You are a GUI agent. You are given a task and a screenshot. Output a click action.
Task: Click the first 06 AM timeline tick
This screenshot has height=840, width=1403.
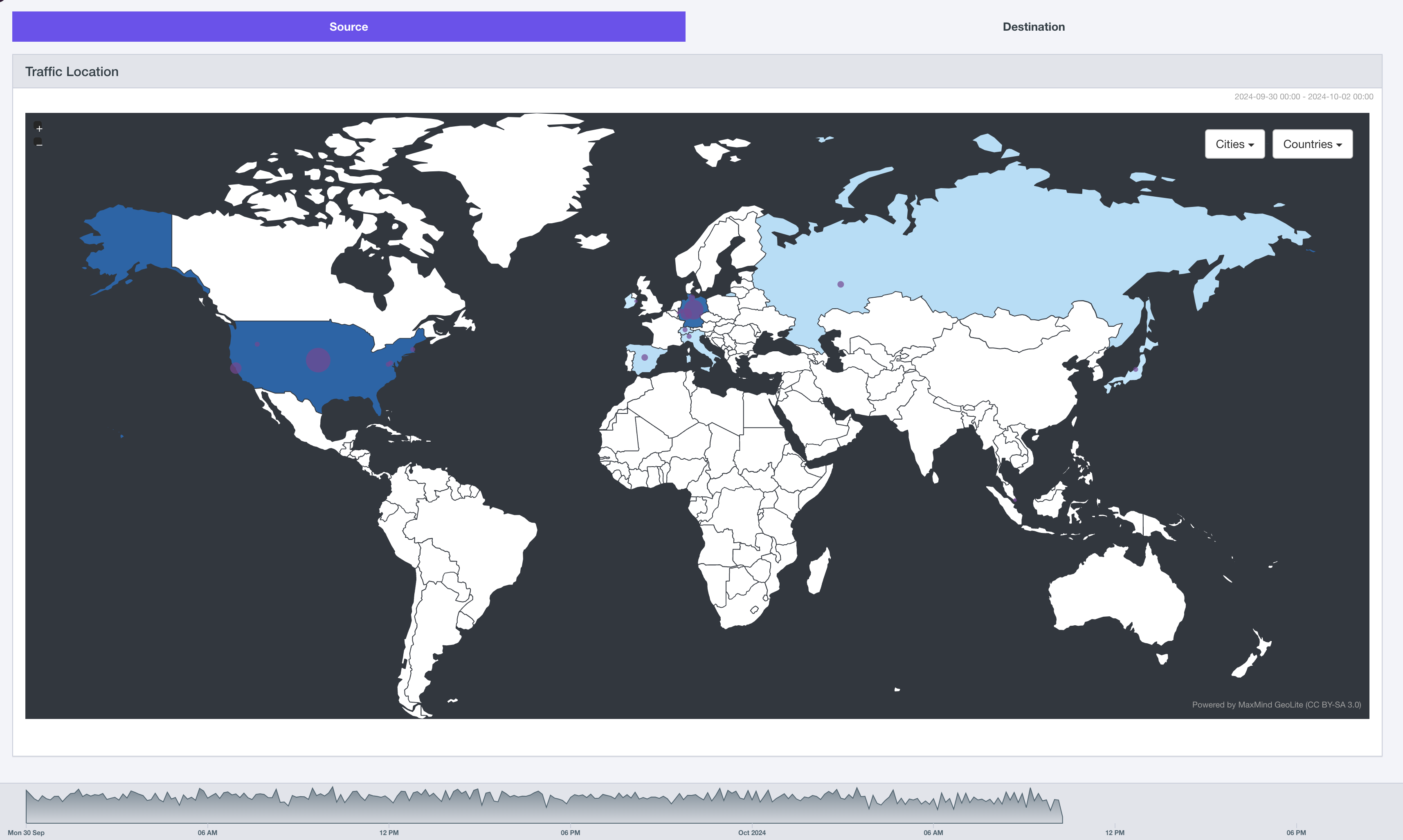[x=207, y=833]
